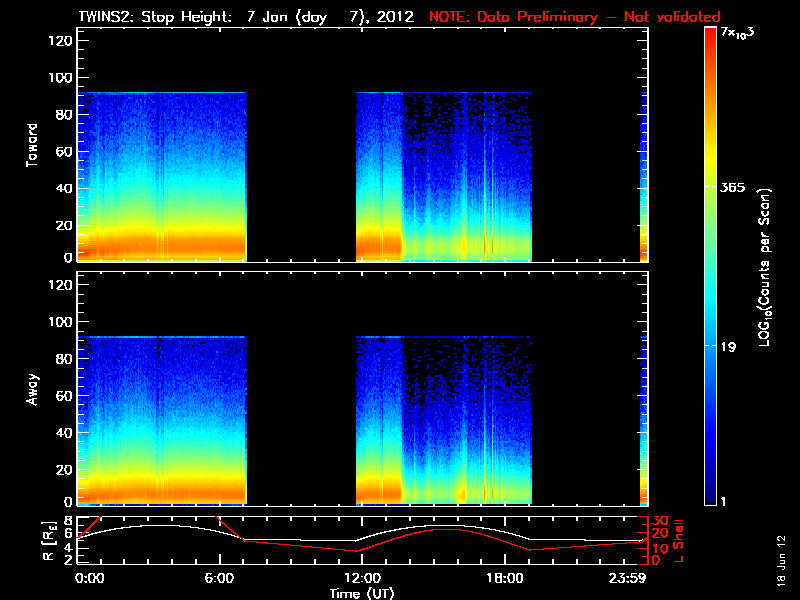Click the 6:00 time axis label

(x=219, y=578)
